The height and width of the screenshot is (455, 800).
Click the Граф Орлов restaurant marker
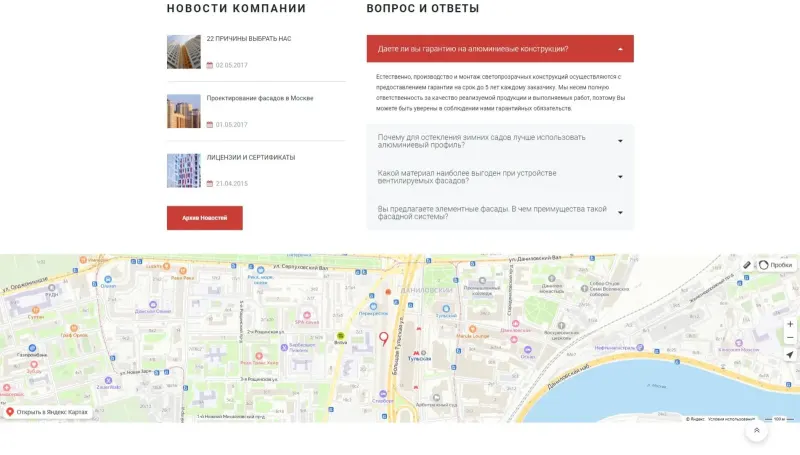click(74, 328)
